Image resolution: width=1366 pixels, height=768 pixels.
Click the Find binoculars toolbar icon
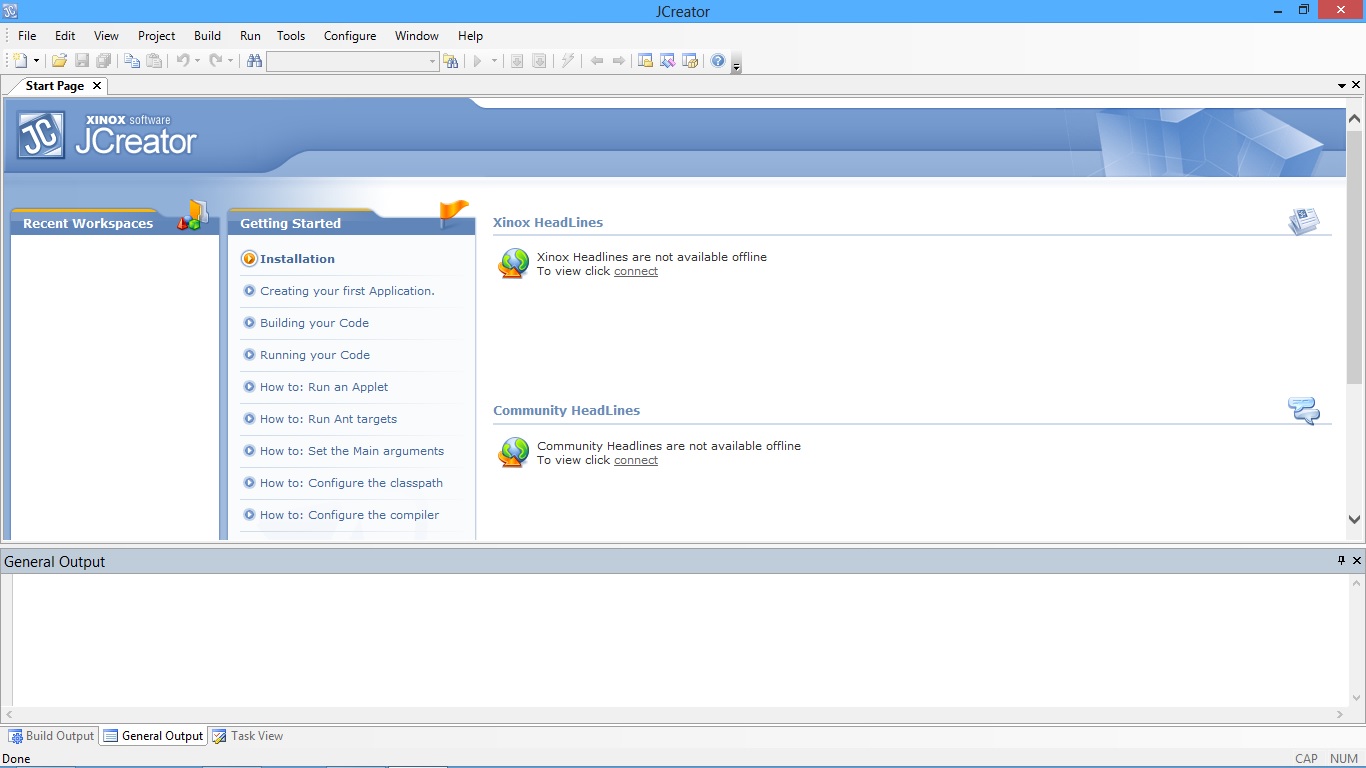pos(254,61)
